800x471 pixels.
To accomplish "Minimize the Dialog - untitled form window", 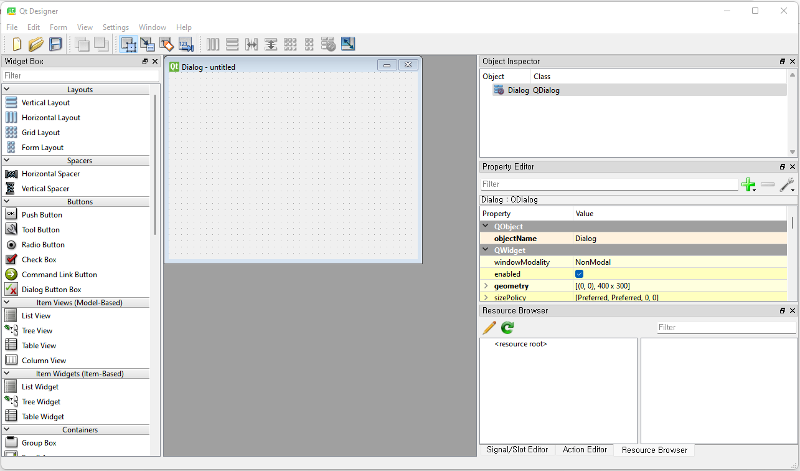I will [x=387, y=65].
